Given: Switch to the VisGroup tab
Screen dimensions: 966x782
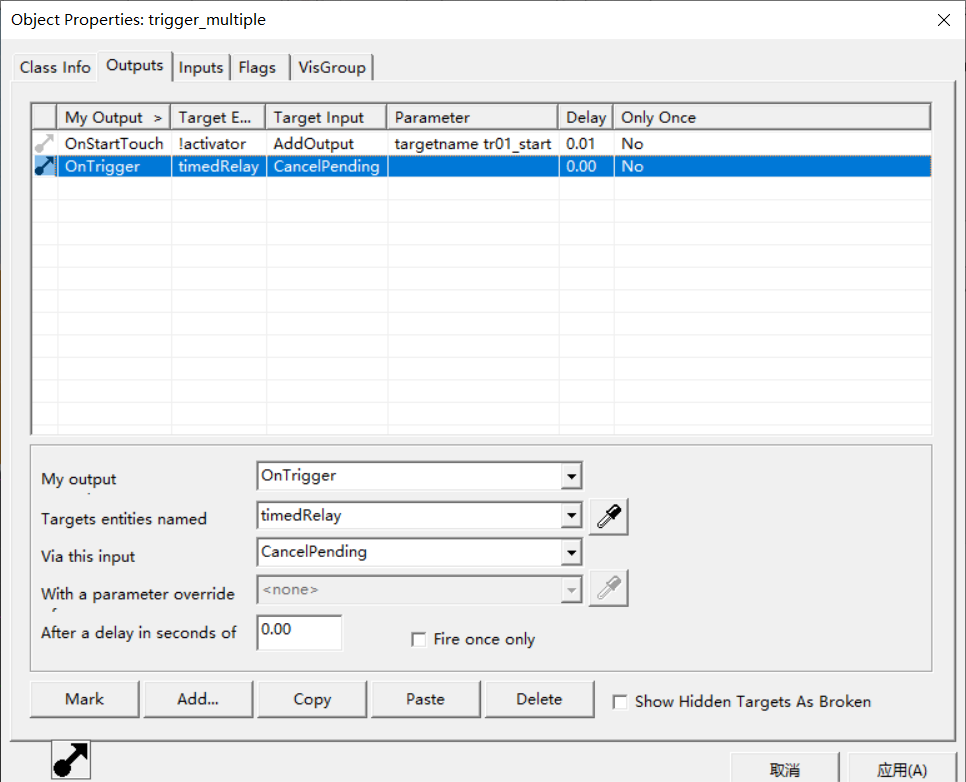Looking at the screenshot, I should pyautogui.click(x=332, y=67).
